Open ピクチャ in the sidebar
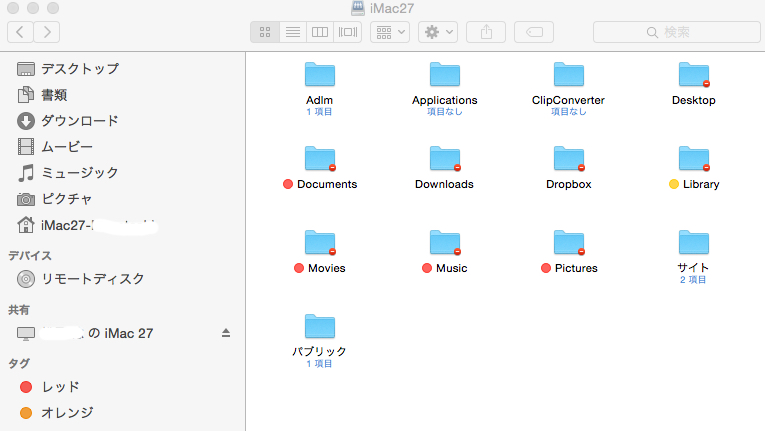This screenshot has width=765, height=431. pyautogui.click(x=55, y=199)
